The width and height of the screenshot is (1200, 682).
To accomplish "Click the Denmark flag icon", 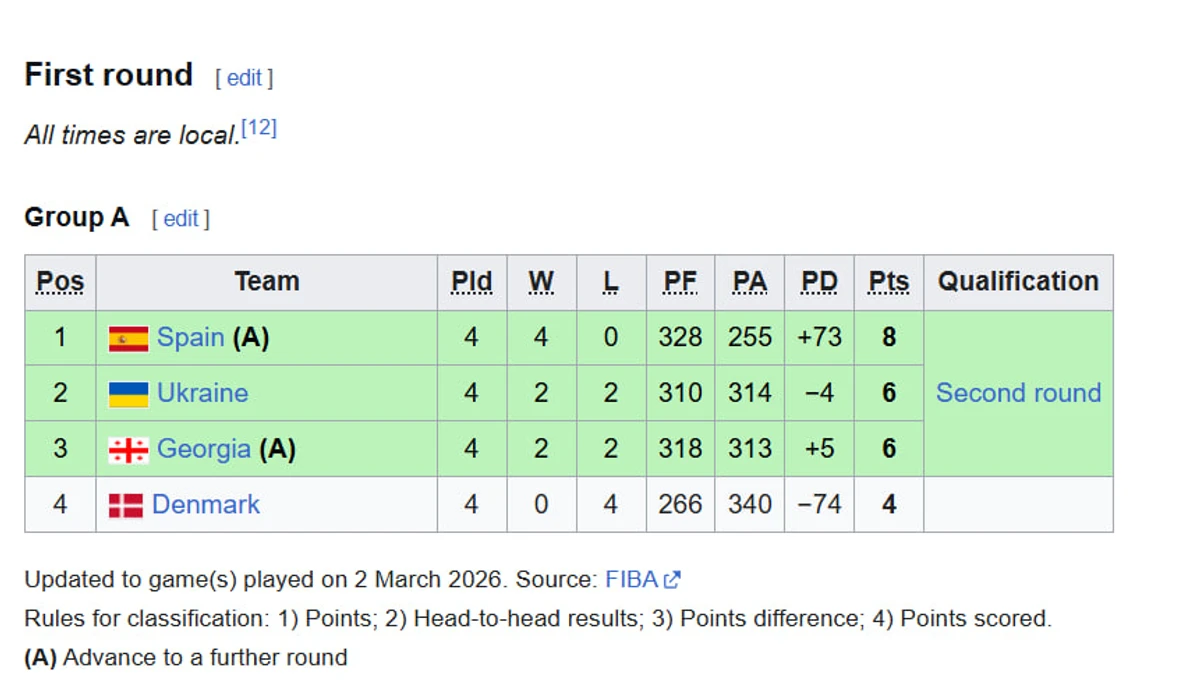I will [126, 506].
